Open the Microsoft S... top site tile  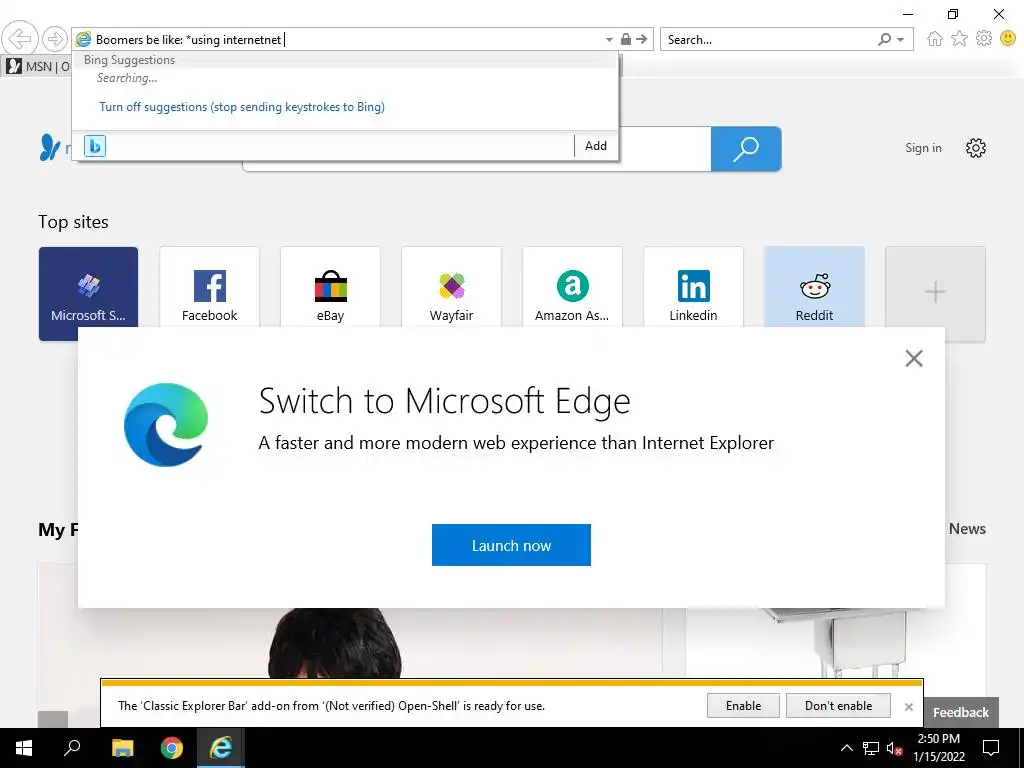pos(88,293)
